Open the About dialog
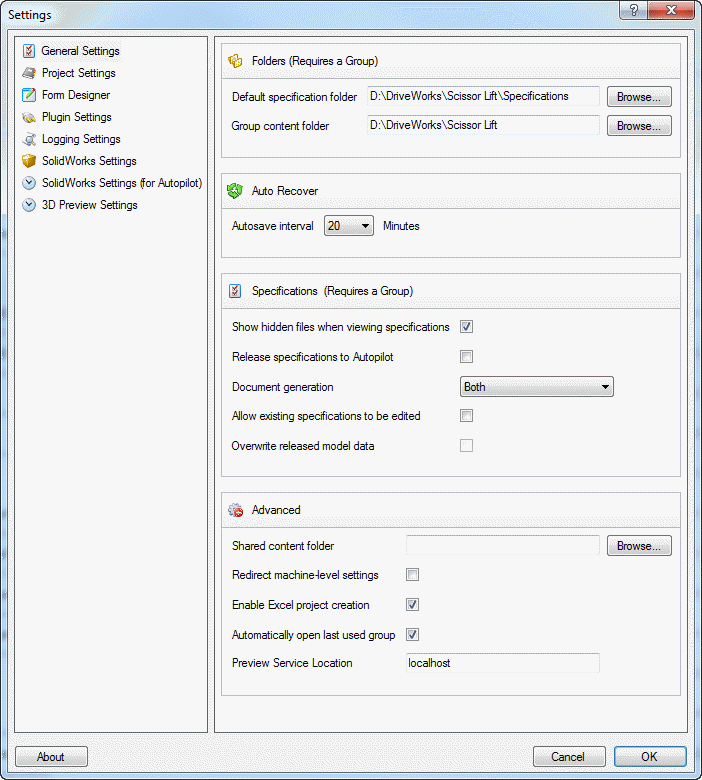The height and width of the screenshot is (780, 702). pyautogui.click(x=51, y=757)
